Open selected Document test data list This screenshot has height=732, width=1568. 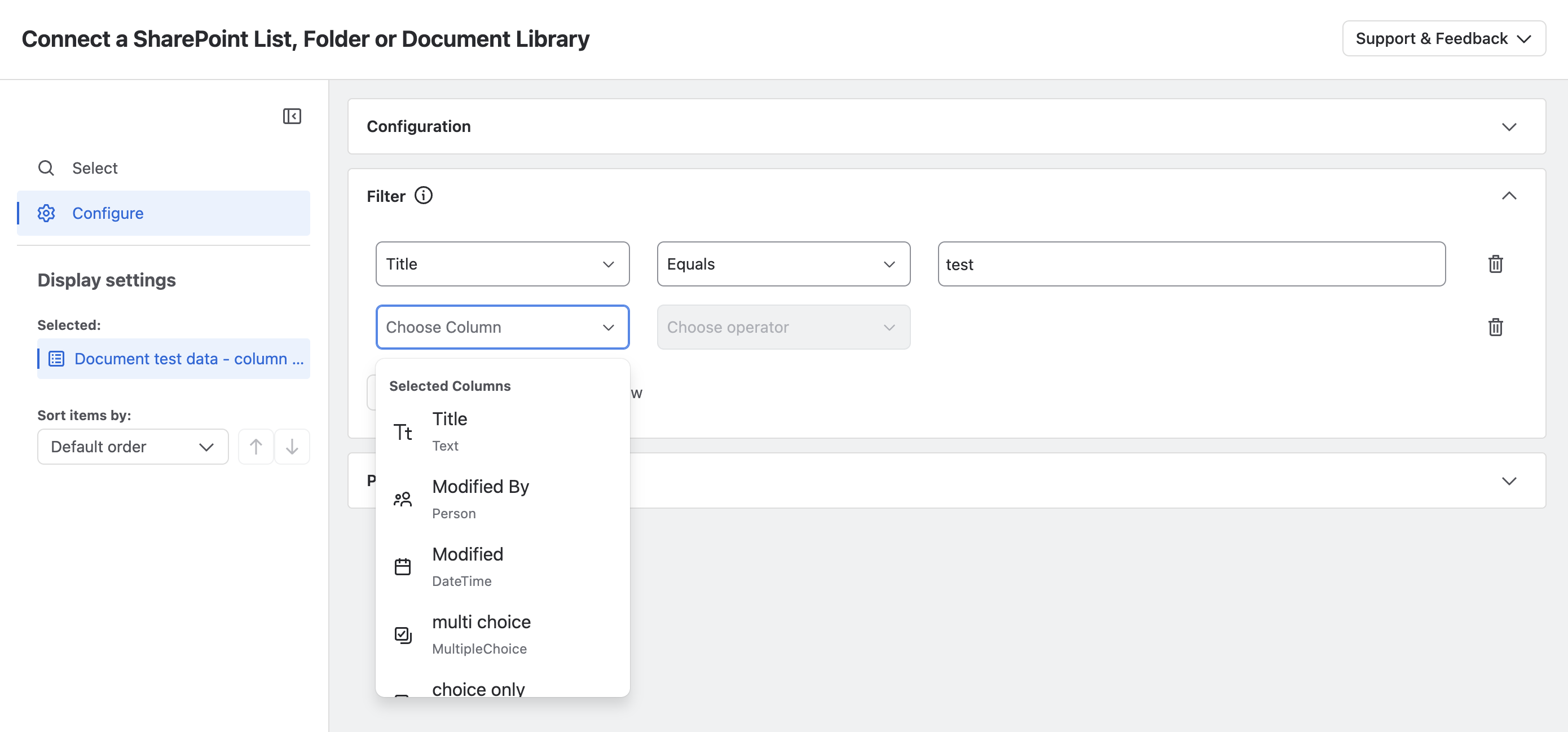coord(174,359)
